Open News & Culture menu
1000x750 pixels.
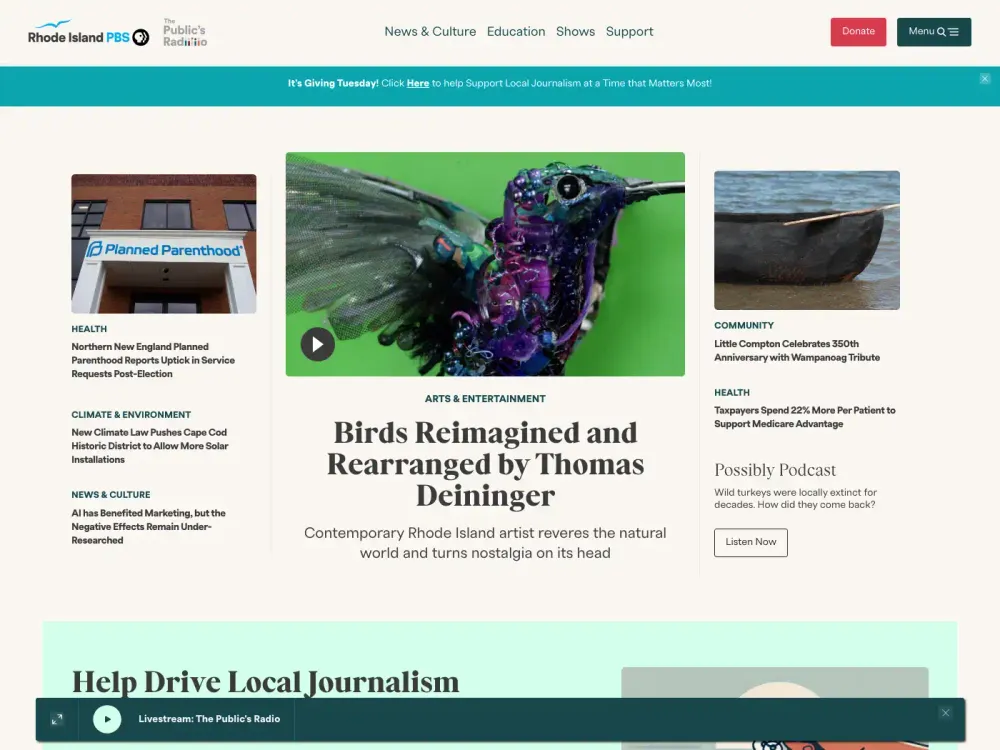pos(430,32)
